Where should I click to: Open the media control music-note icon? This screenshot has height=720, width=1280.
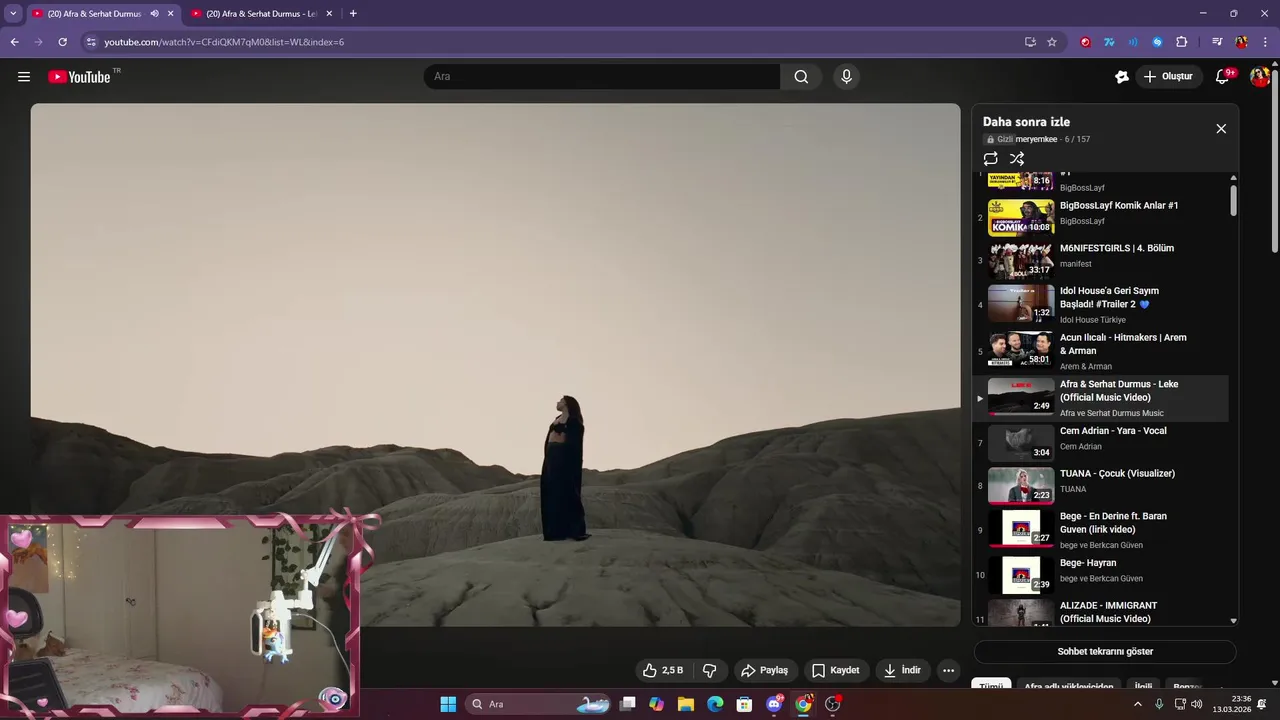1217,42
